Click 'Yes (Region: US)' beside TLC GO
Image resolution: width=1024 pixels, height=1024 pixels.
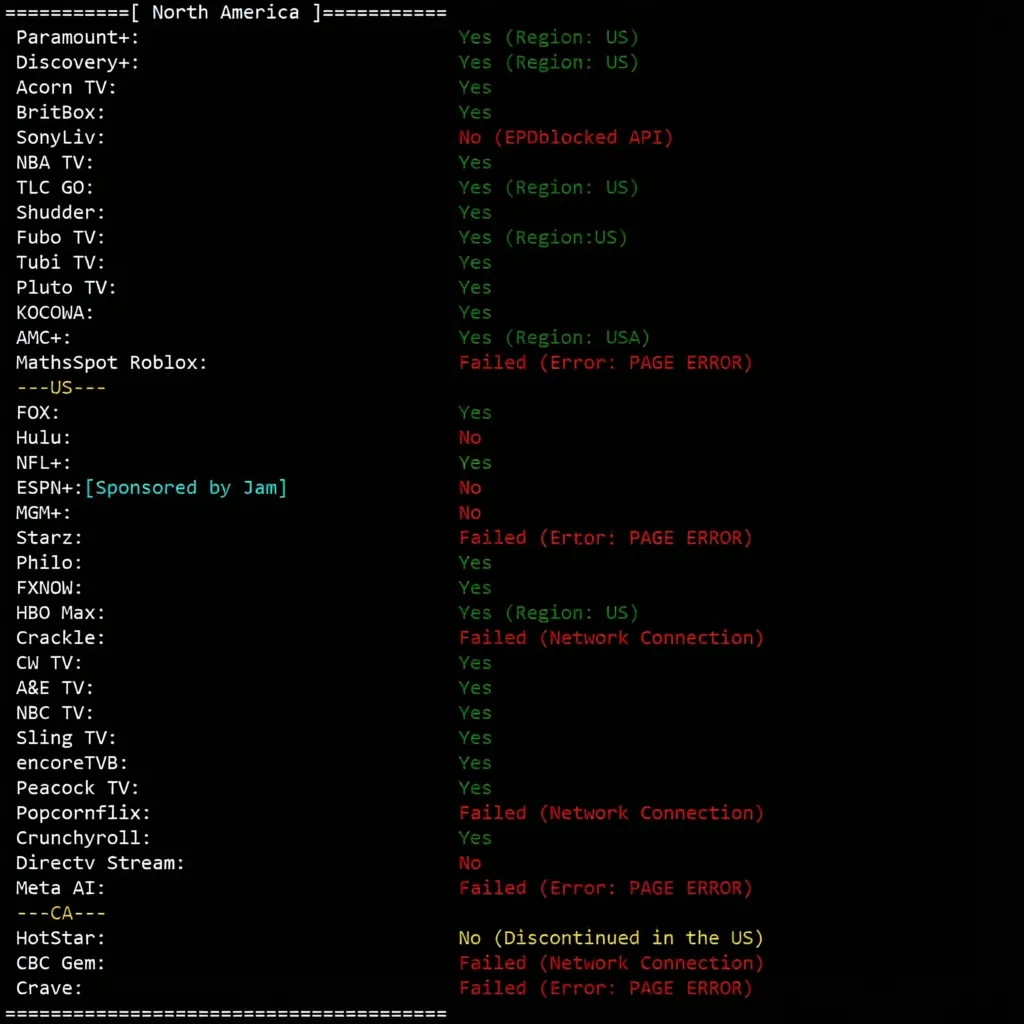coord(548,187)
